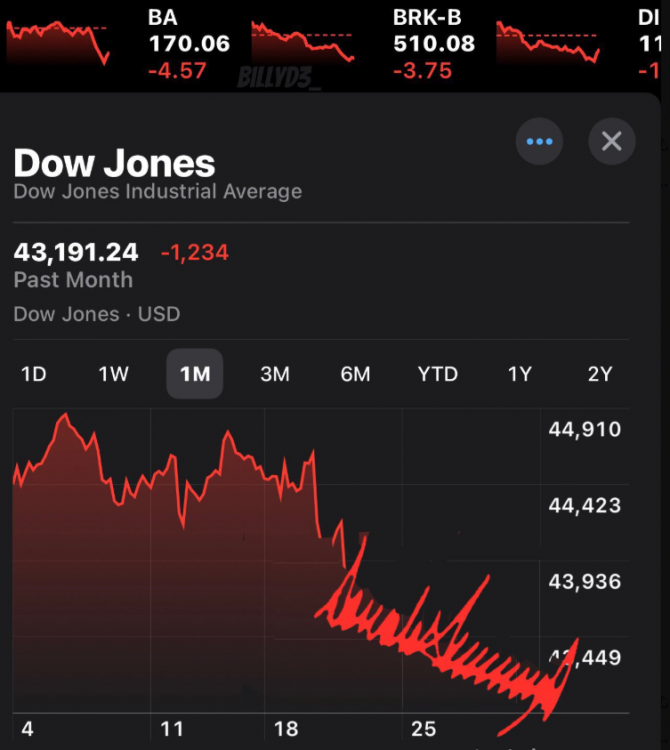Select the YTD time range
670x750 pixels.
coord(437,374)
